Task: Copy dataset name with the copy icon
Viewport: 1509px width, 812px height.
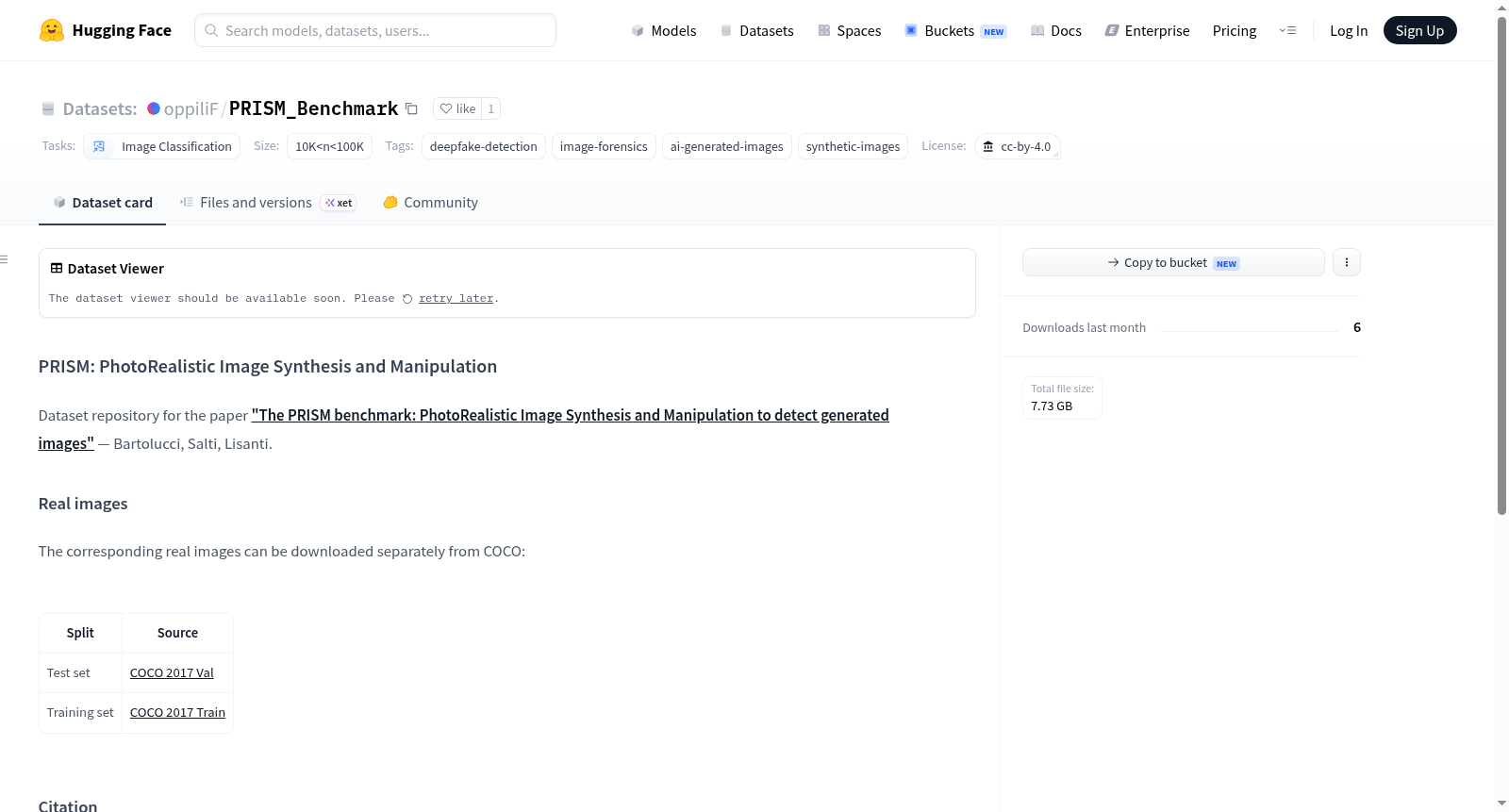Action: 411,108
